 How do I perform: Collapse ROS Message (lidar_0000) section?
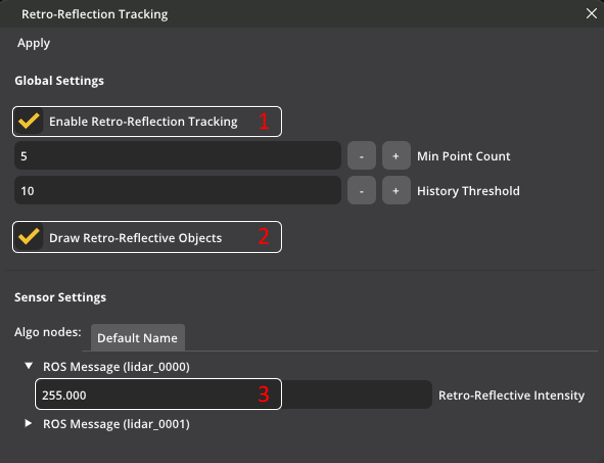[29, 366]
